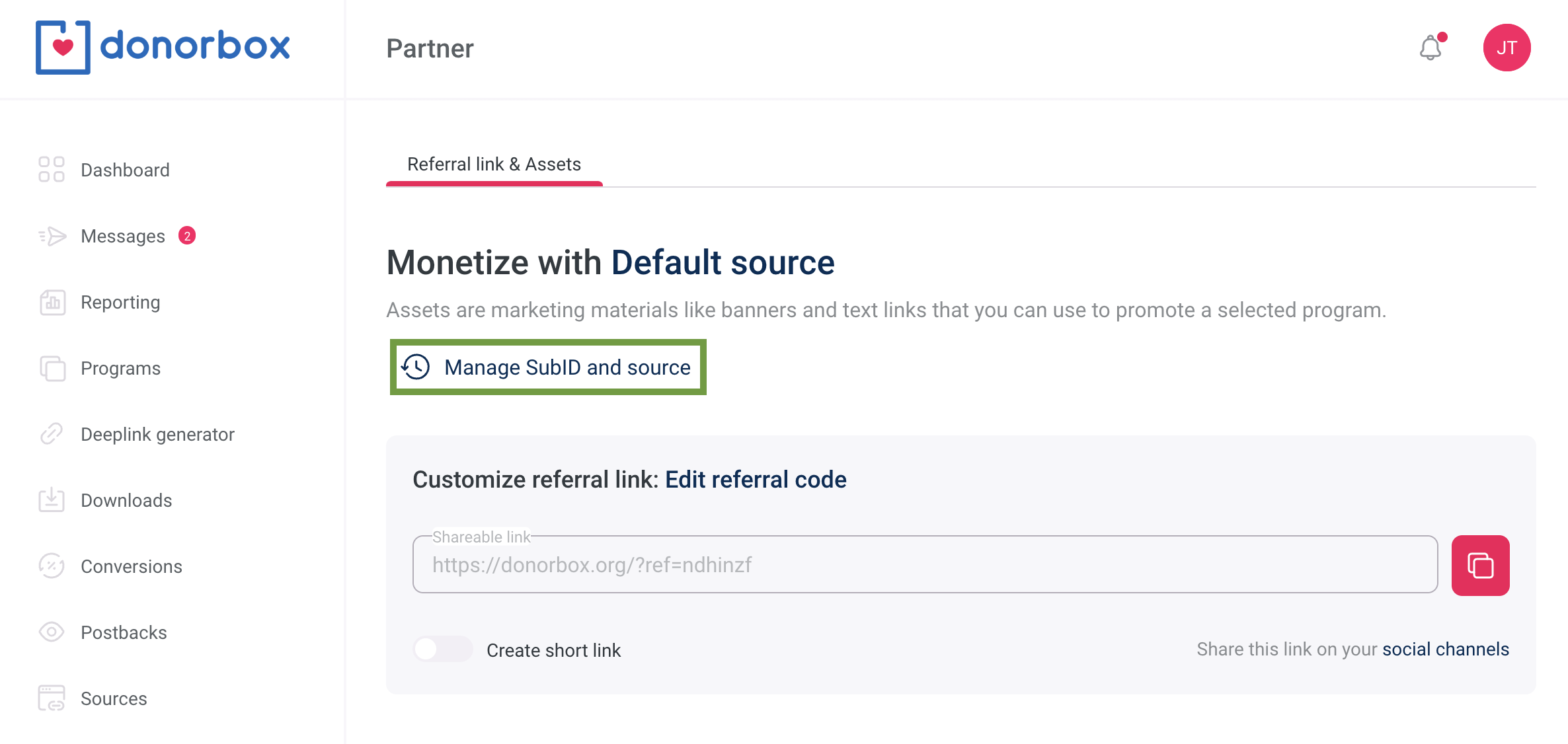Click the Shareable link input field
Screen dimensions: 1568x744
tap(925, 565)
